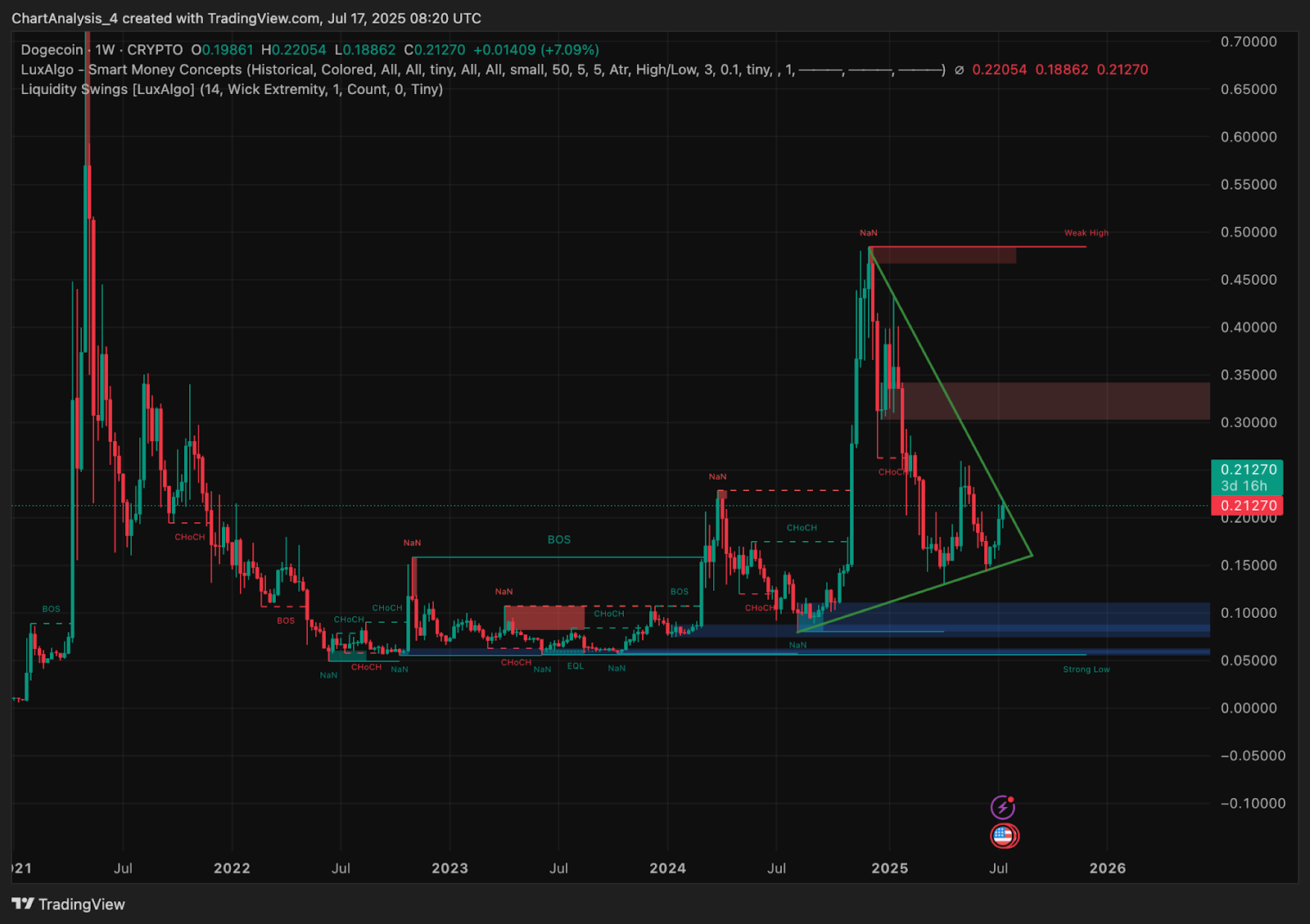Click the 'Weak High' label

[1086, 233]
